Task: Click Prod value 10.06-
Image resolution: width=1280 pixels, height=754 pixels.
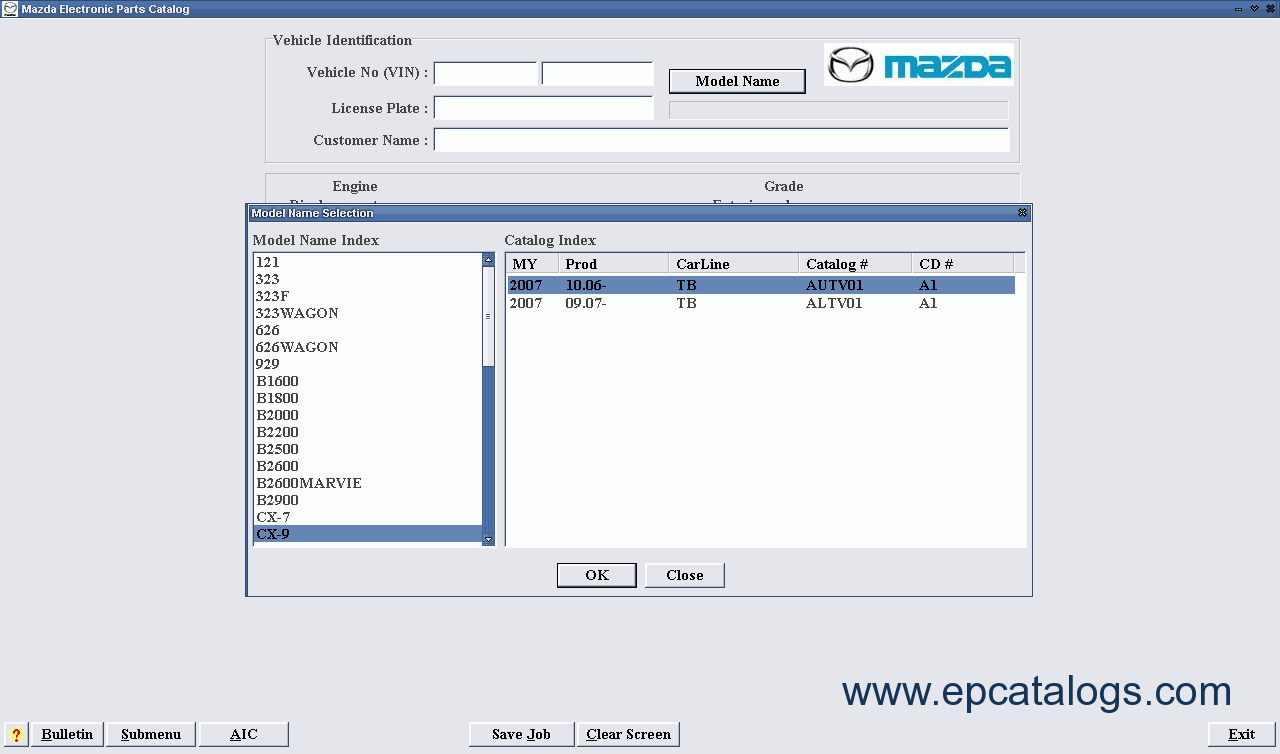Action: pyautogui.click(x=586, y=285)
